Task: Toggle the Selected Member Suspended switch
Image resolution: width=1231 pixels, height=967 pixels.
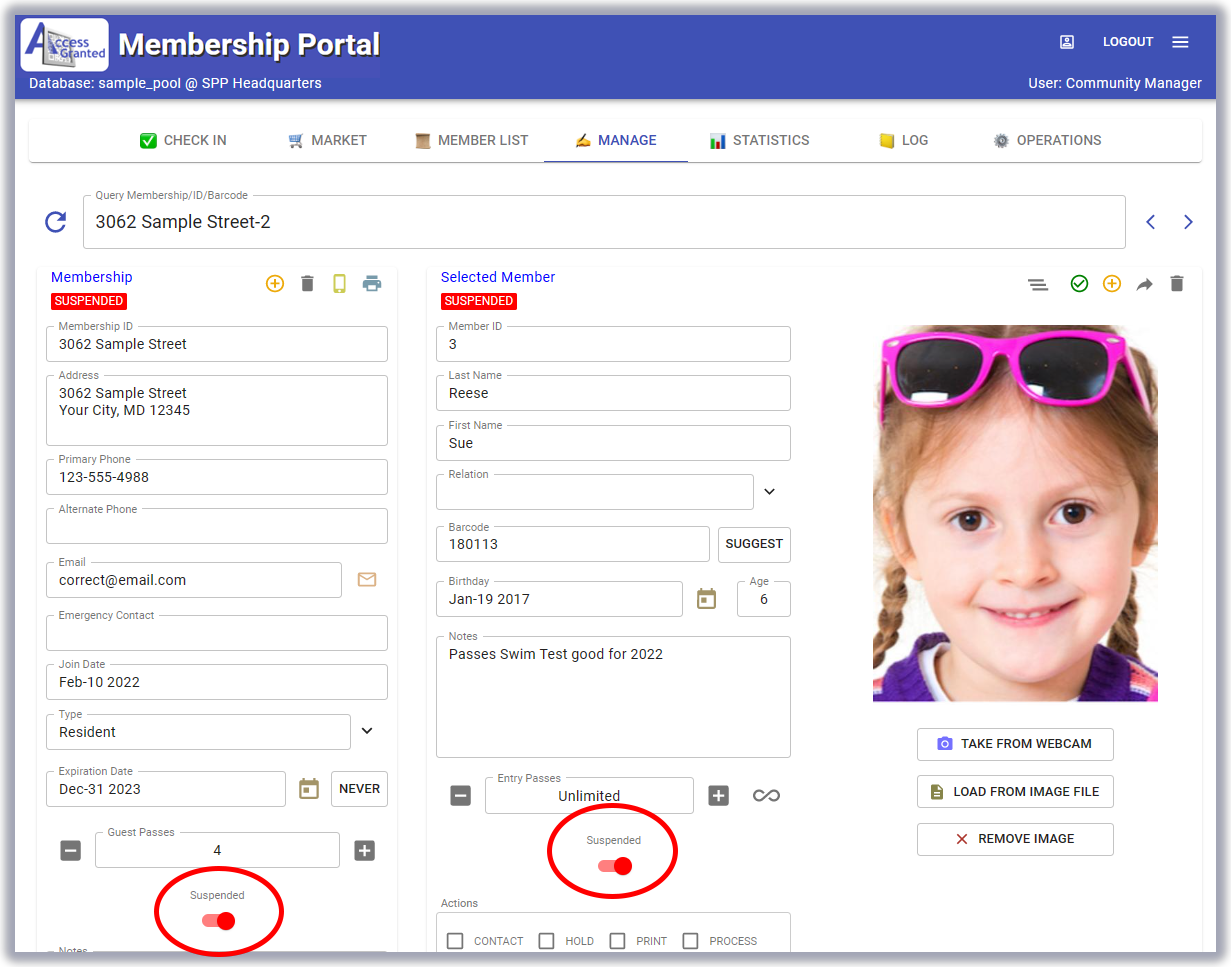Action: click(614, 865)
